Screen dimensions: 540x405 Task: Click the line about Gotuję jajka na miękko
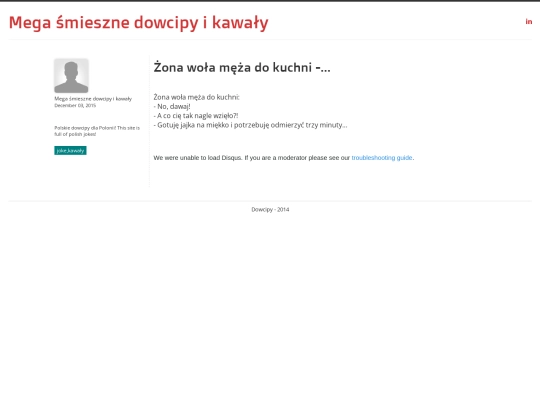coord(250,125)
